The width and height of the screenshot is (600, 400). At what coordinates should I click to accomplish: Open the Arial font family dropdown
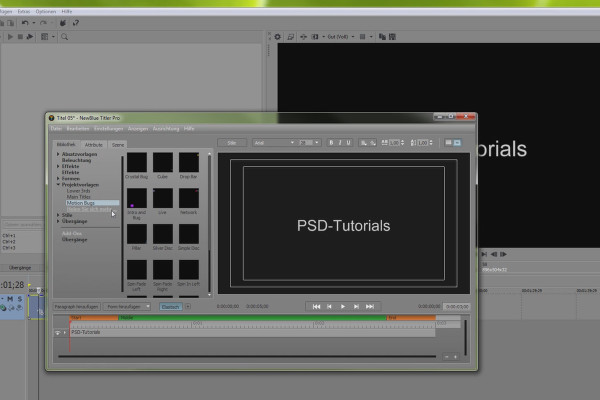292,143
